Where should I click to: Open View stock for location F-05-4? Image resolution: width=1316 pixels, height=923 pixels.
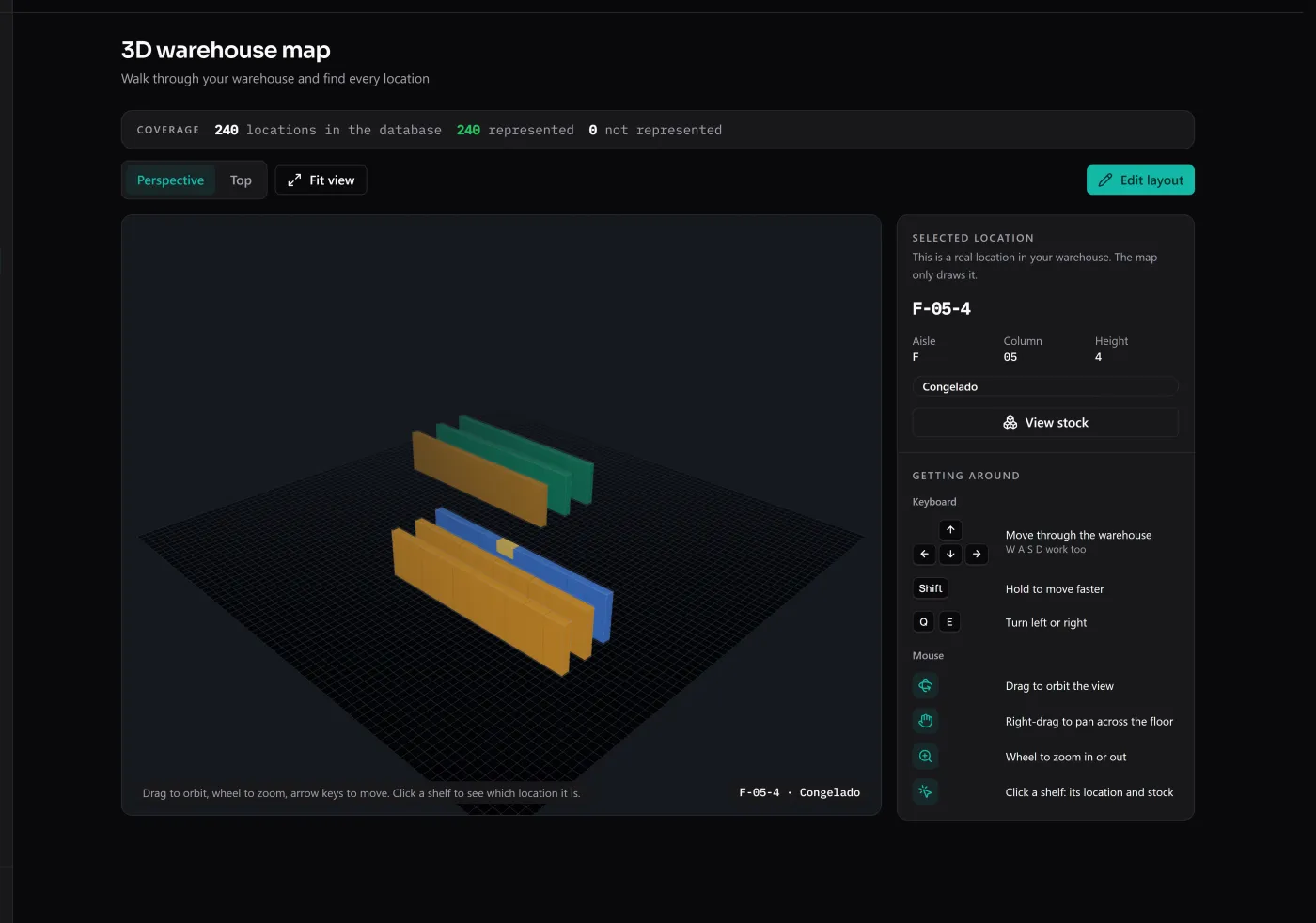tap(1045, 423)
